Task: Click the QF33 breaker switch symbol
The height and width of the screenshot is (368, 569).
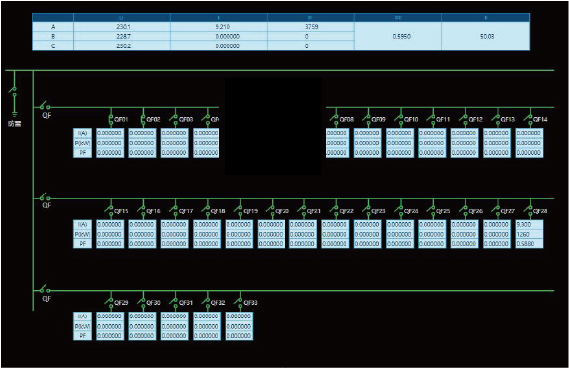Action: pyautogui.click(x=238, y=302)
